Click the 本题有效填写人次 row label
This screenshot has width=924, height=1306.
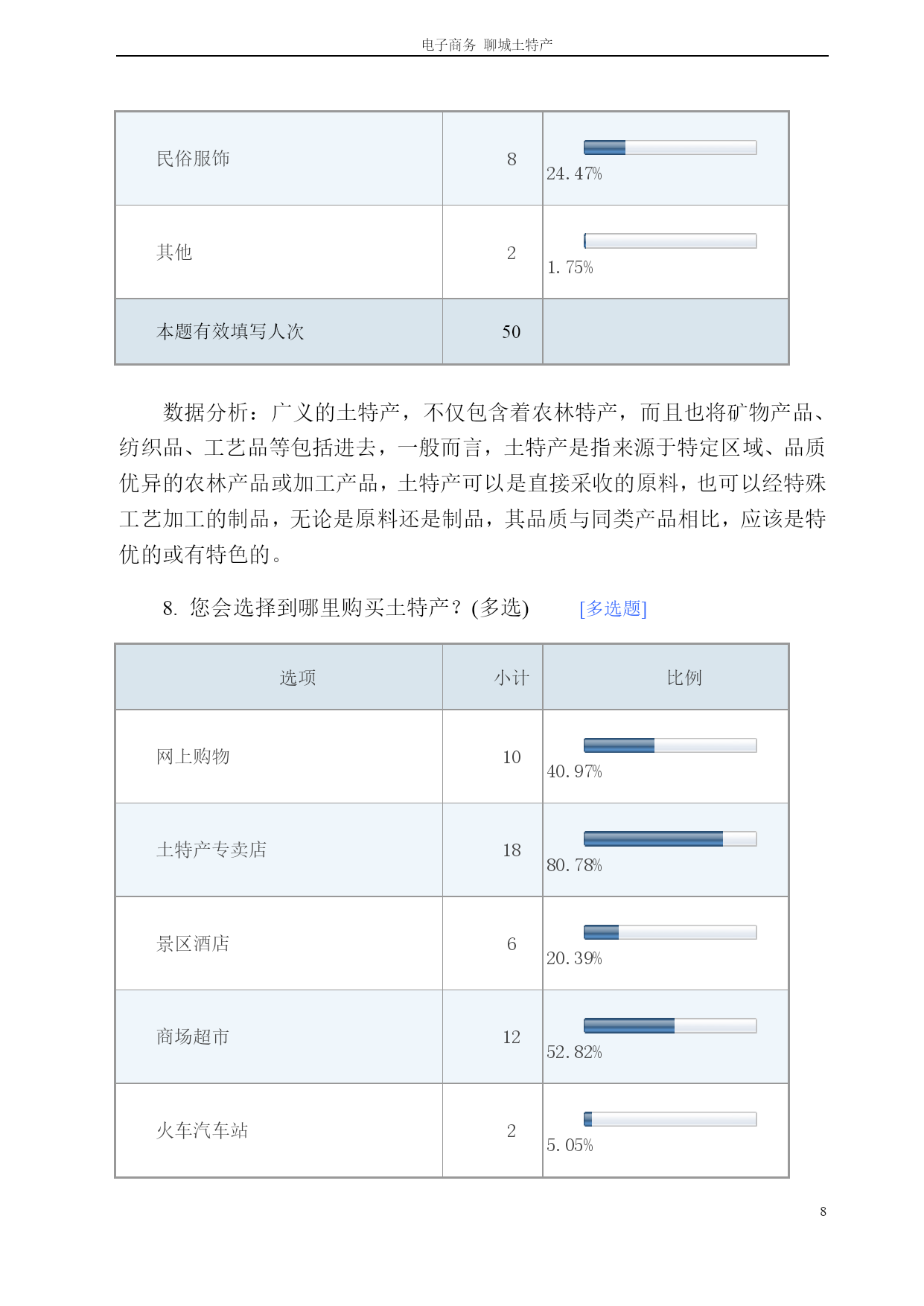coord(230,331)
